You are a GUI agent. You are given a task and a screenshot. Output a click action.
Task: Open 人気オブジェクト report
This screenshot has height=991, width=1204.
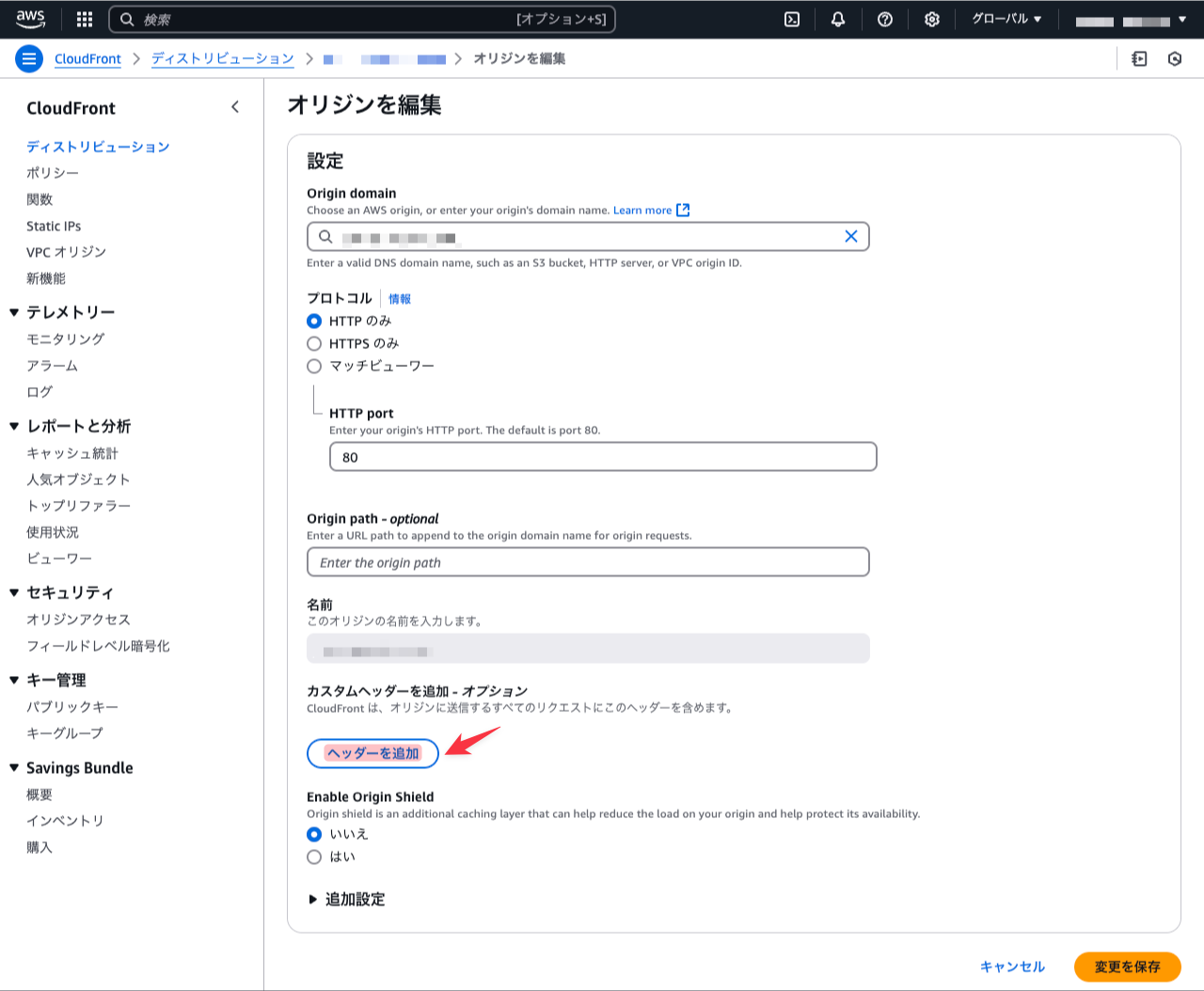78,480
